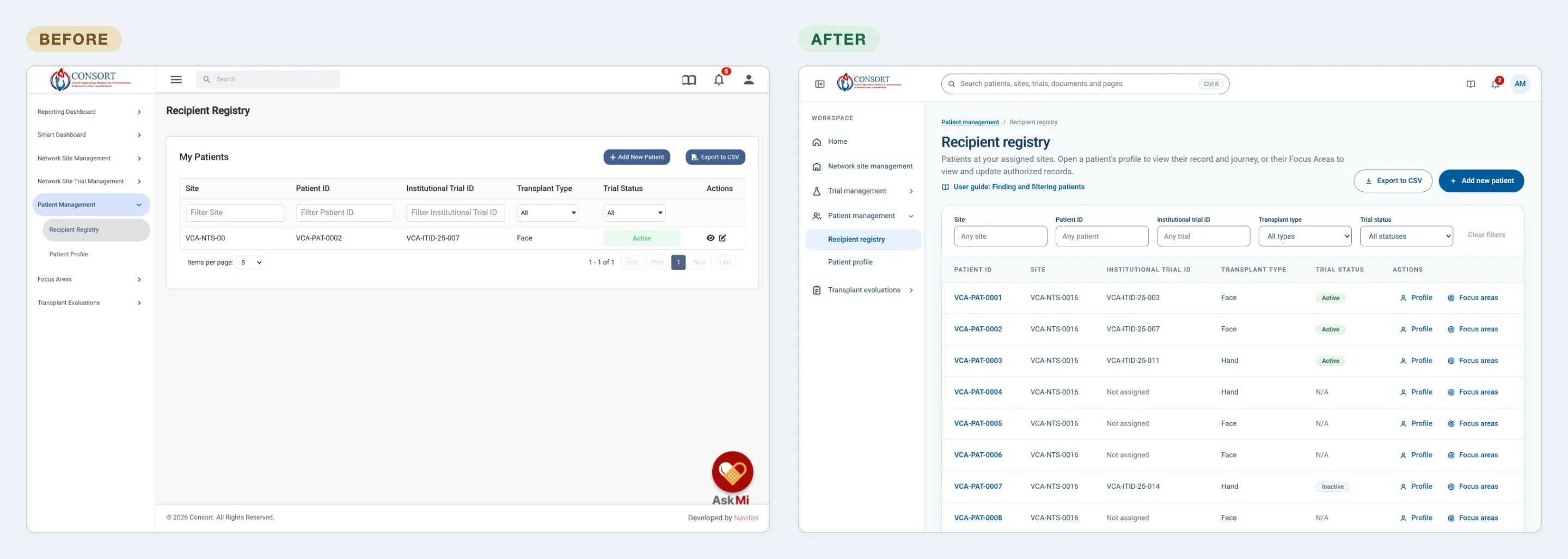Click the Clear filters link

[x=1486, y=235]
